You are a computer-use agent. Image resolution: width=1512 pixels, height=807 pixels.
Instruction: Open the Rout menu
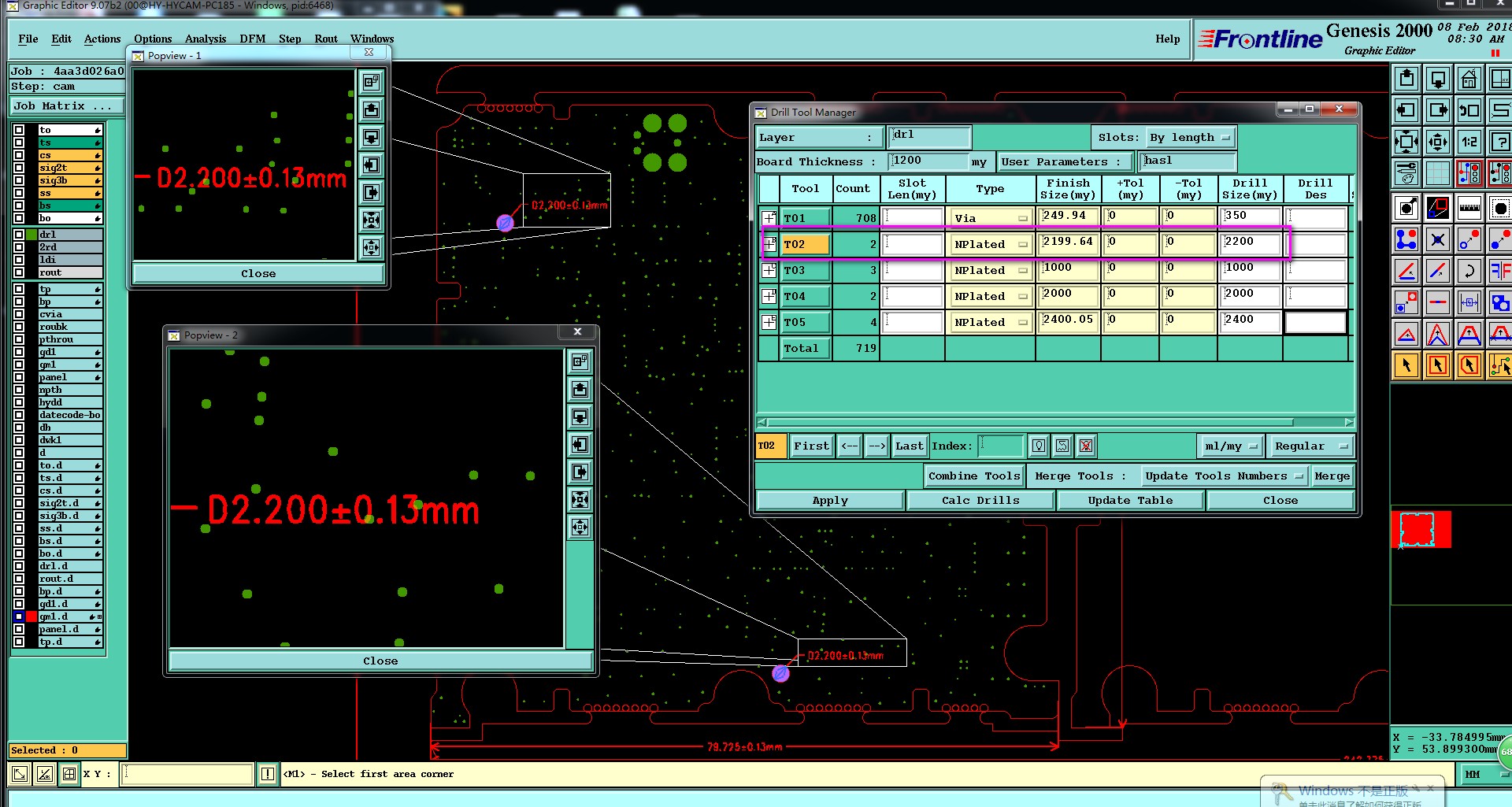(x=326, y=39)
